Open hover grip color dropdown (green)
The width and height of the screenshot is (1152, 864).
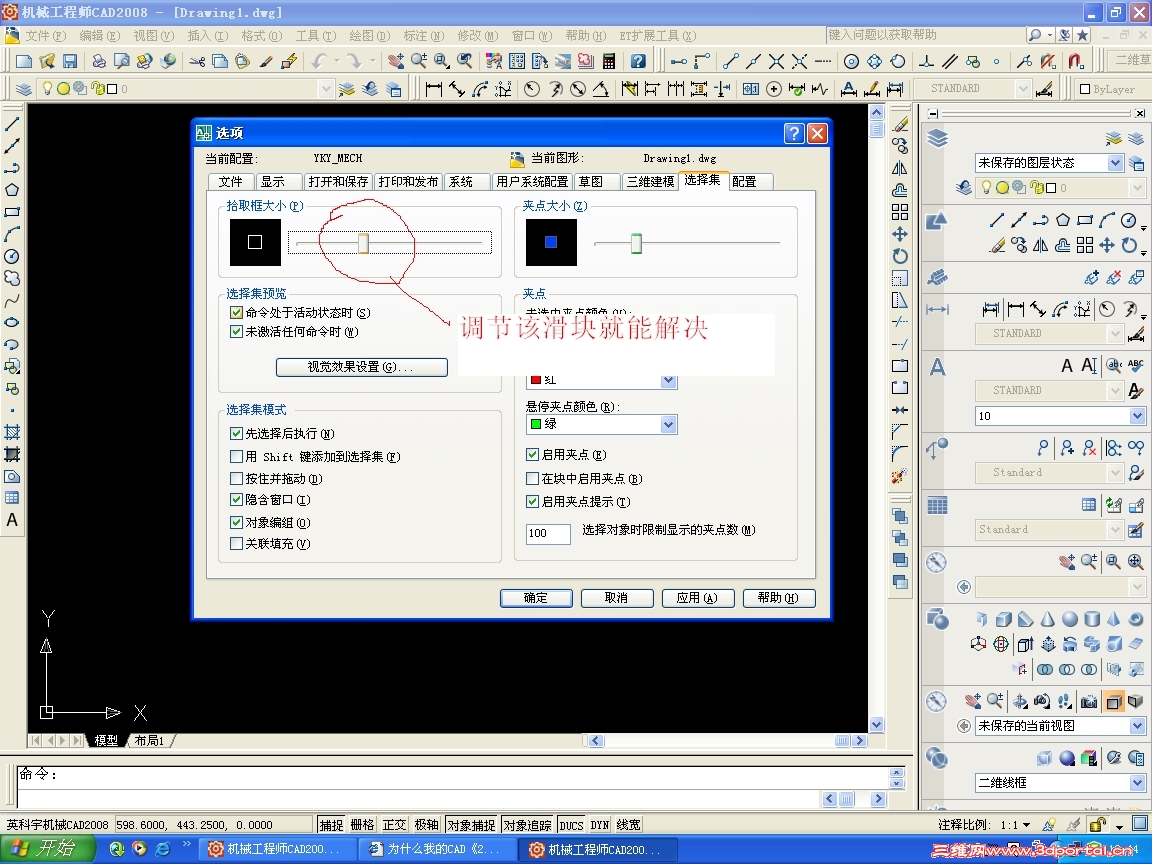pos(668,424)
